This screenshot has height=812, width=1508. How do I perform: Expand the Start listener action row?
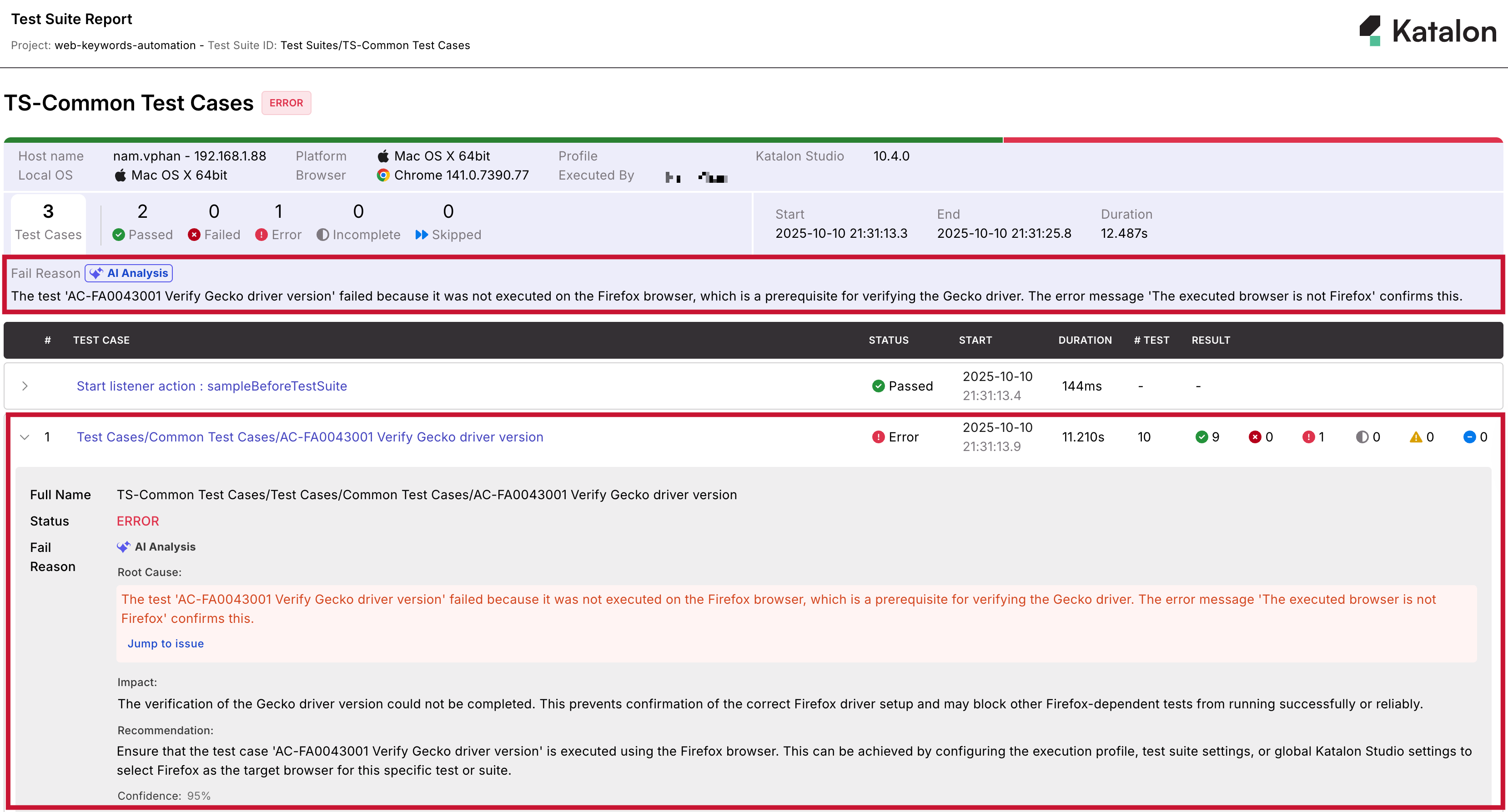pyautogui.click(x=25, y=386)
